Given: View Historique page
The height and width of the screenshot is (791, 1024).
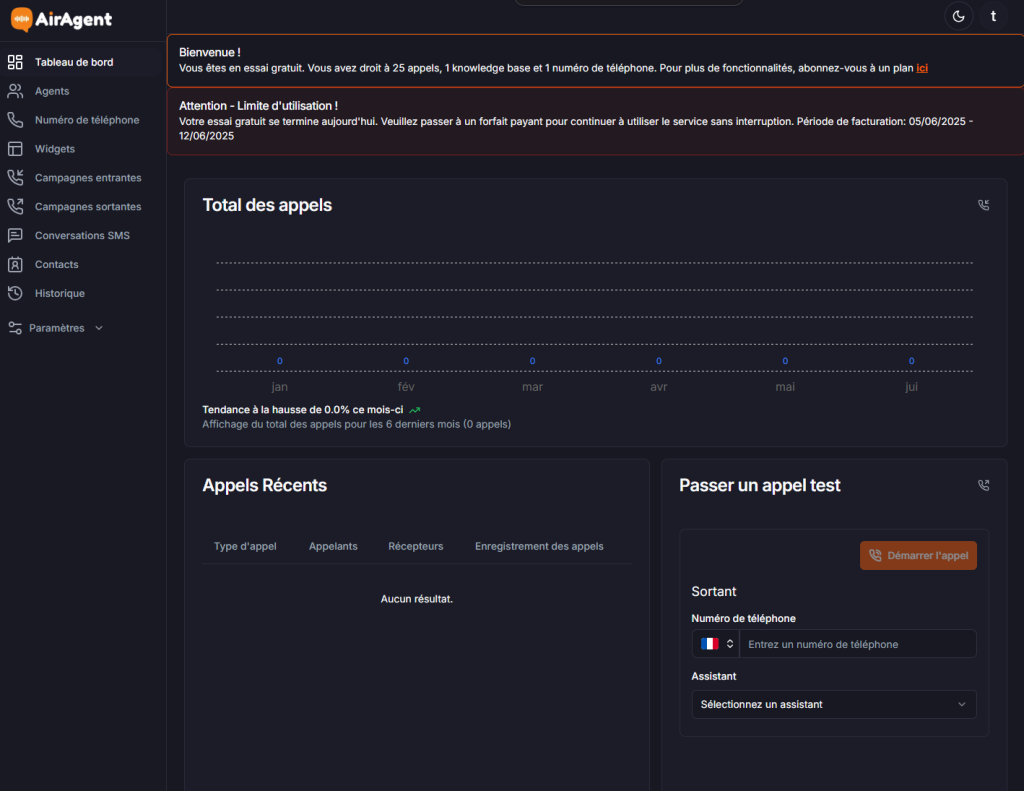Looking at the screenshot, I should tap(60, 293).
